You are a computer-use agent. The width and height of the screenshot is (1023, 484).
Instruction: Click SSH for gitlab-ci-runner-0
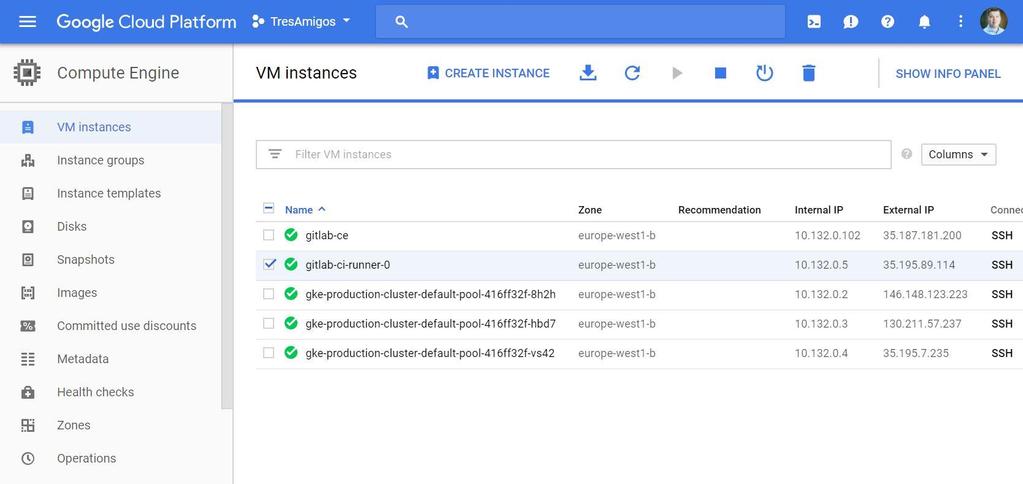[1001, 265]
